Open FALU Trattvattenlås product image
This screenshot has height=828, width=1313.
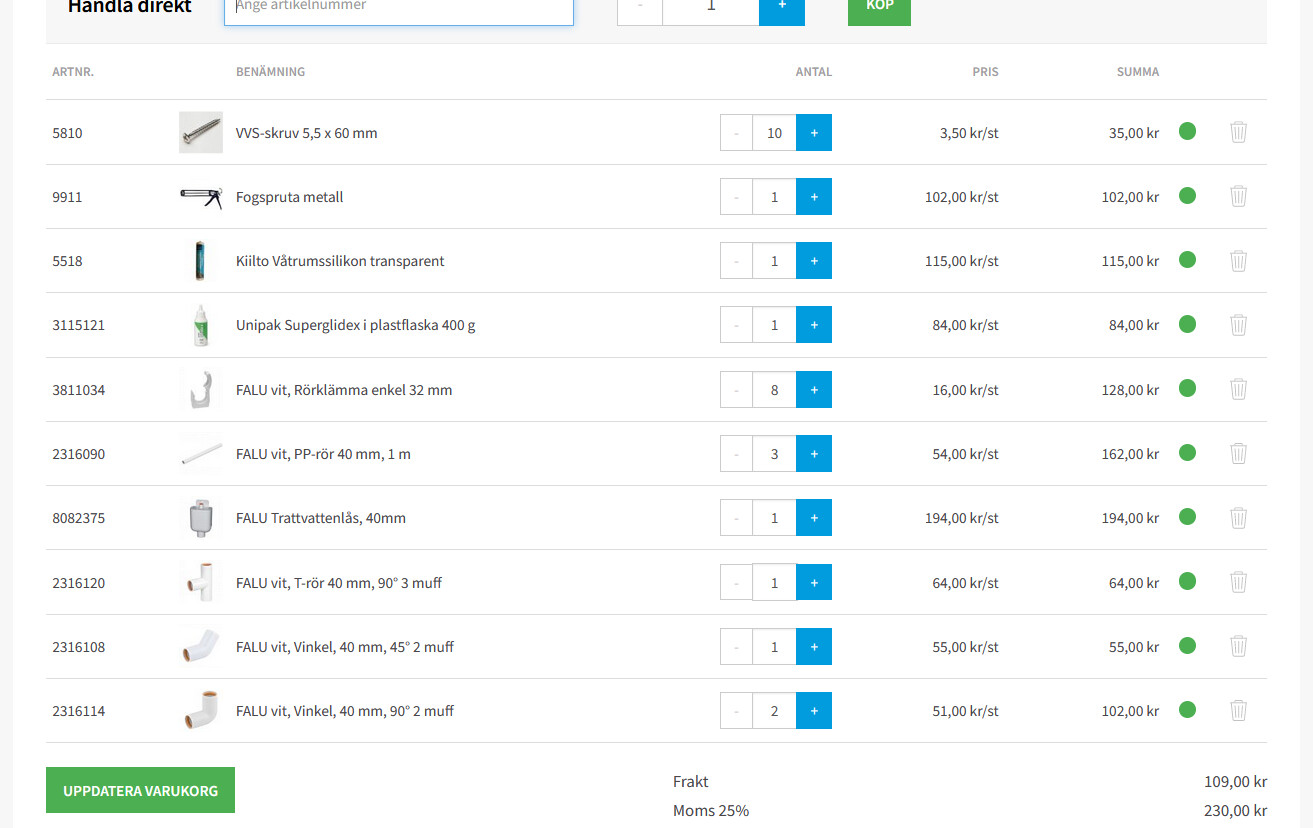tap(201, 518)
